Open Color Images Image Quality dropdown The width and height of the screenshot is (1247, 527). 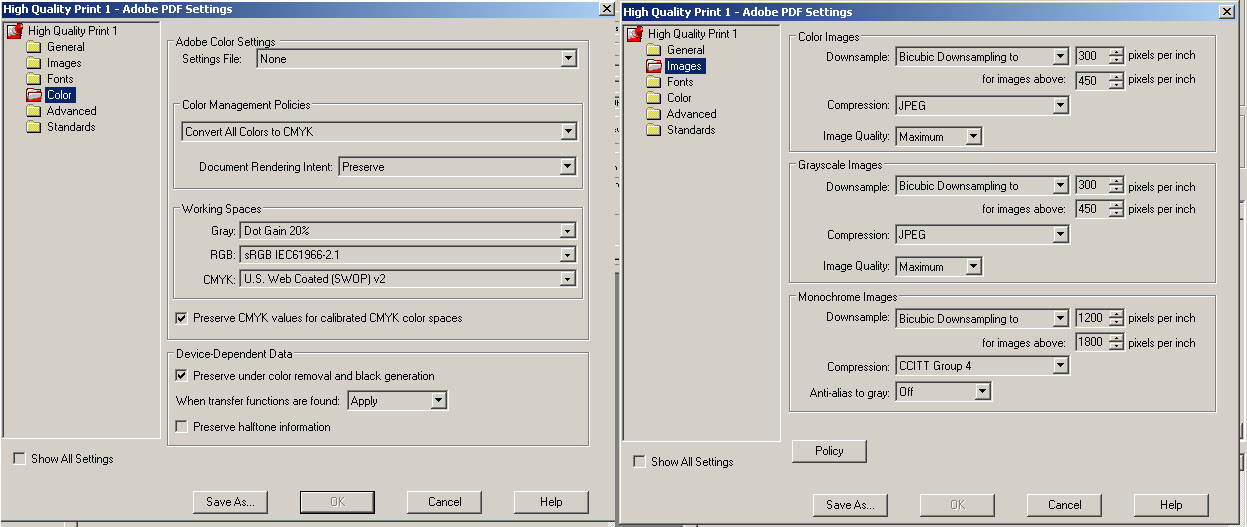(x=939, y=137)
